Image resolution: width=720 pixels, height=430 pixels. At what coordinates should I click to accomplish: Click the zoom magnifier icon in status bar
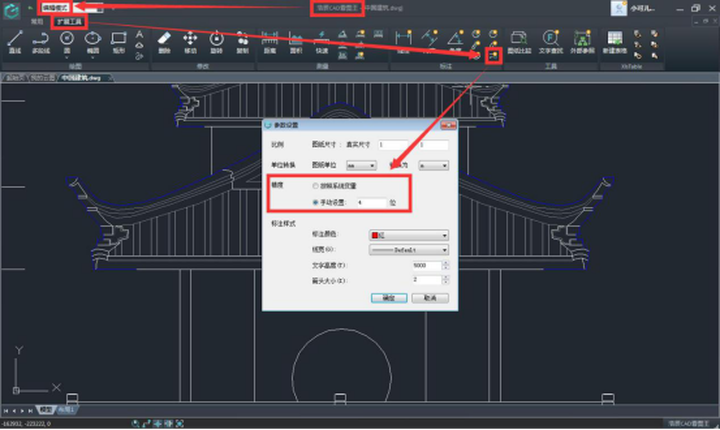click(135, 424)
